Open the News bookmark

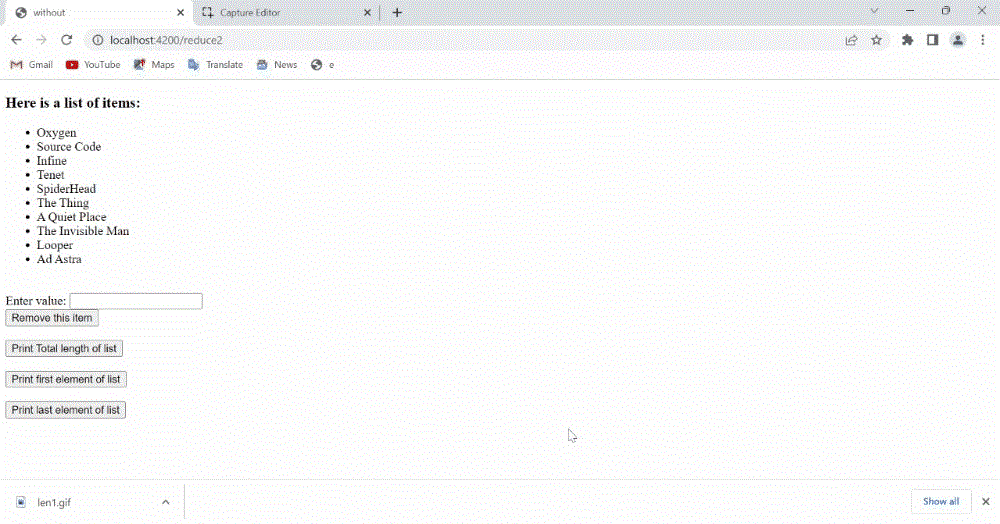(277, 64)
